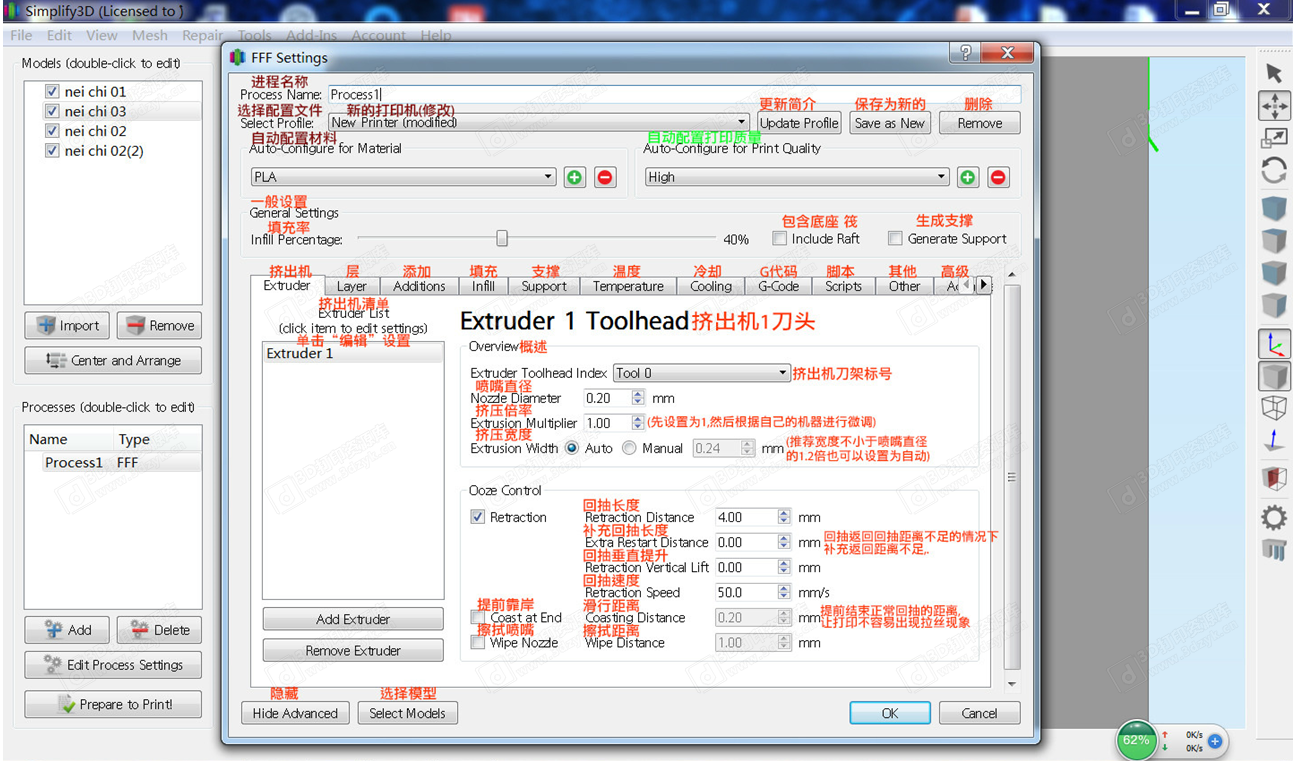Screen dimensions: 1293x761
Task: Enable the Coast at End checkbox
Action: [x=477, y=617]
